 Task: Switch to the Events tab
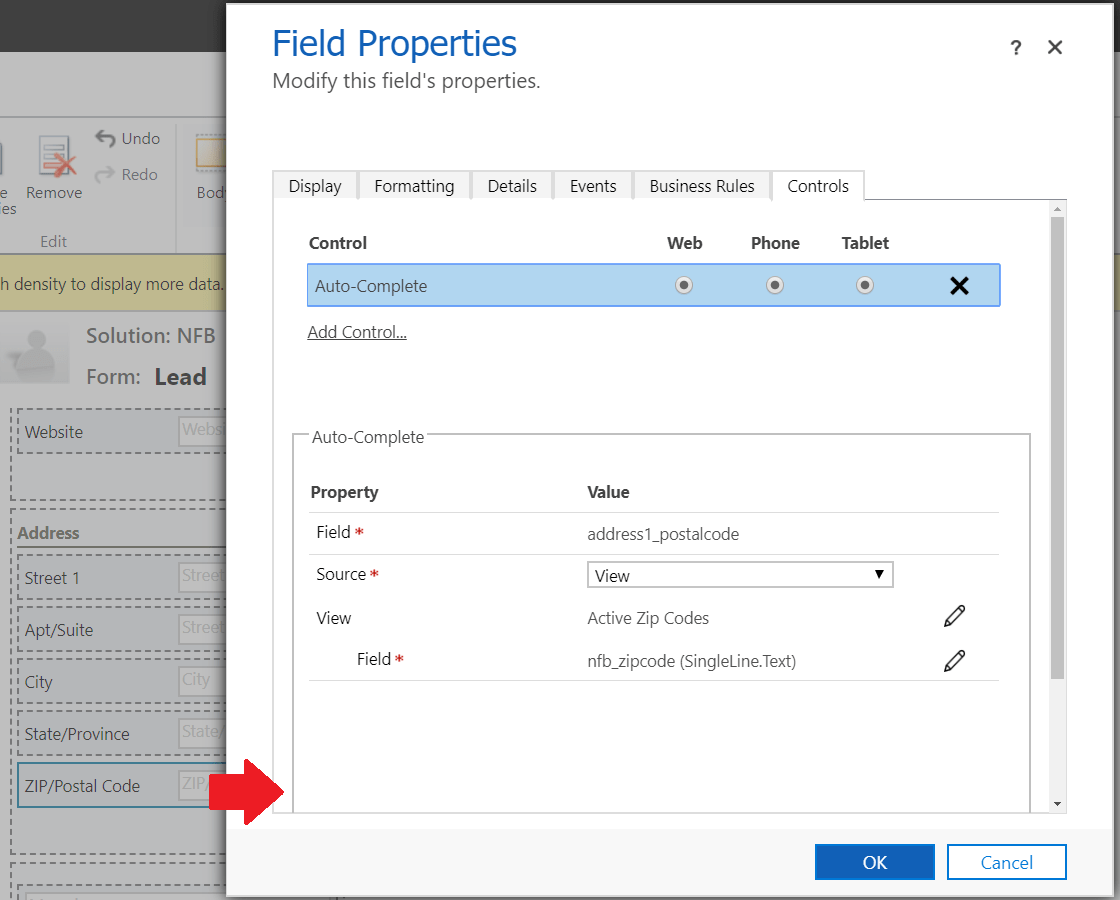coord(593,186)
